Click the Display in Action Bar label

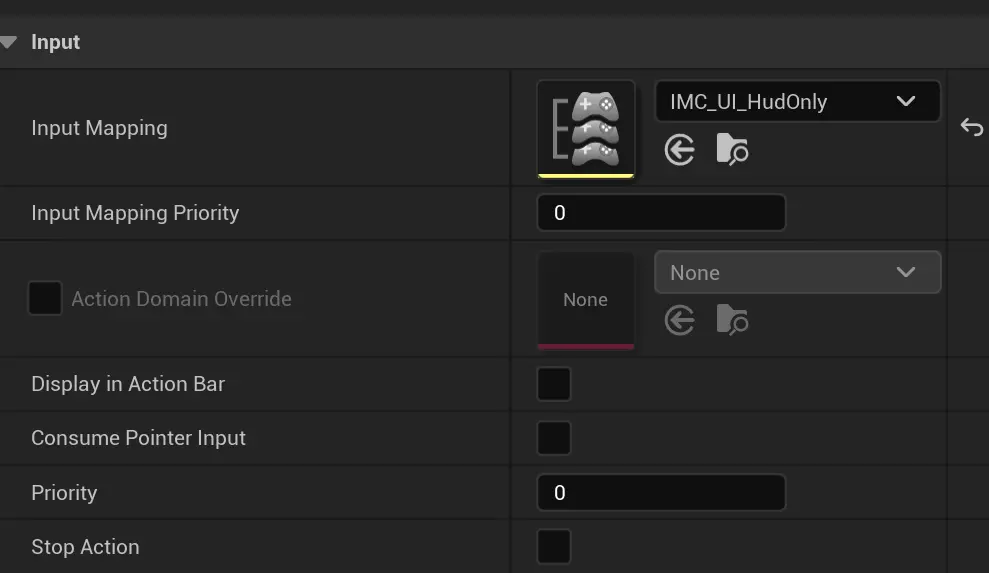(x=128, y=384)
